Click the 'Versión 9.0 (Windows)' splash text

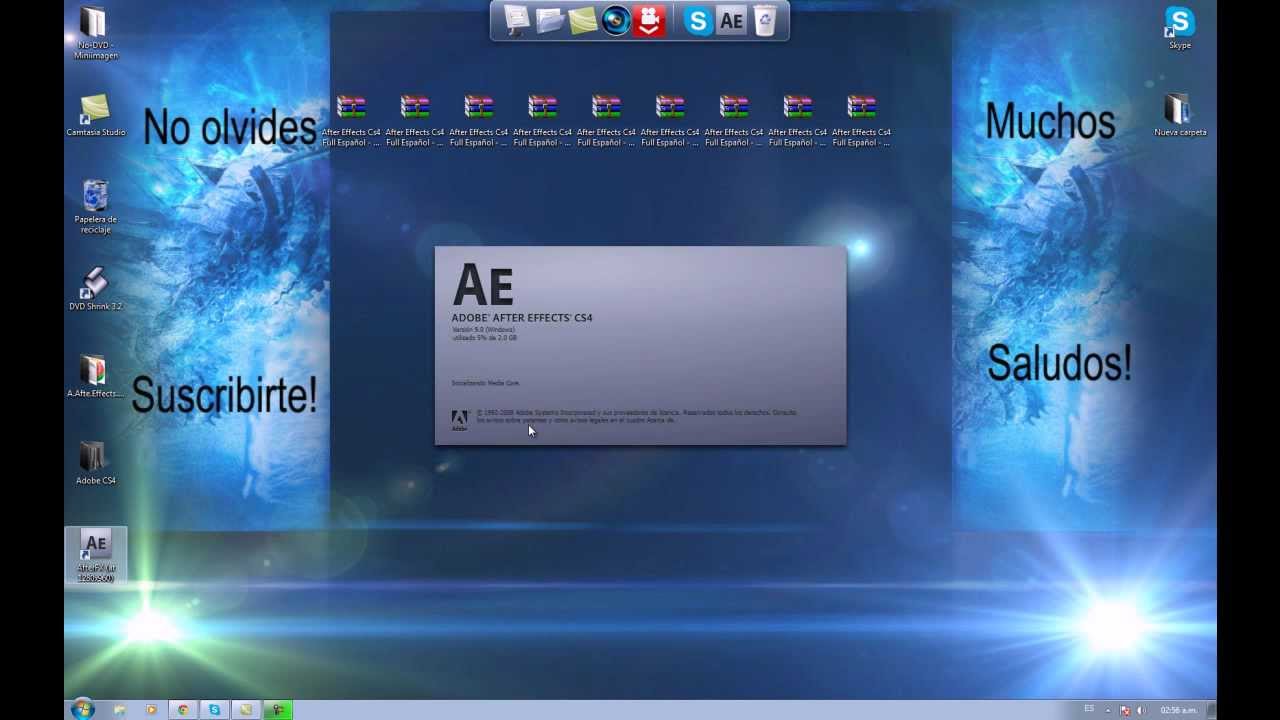click(484, 329)
